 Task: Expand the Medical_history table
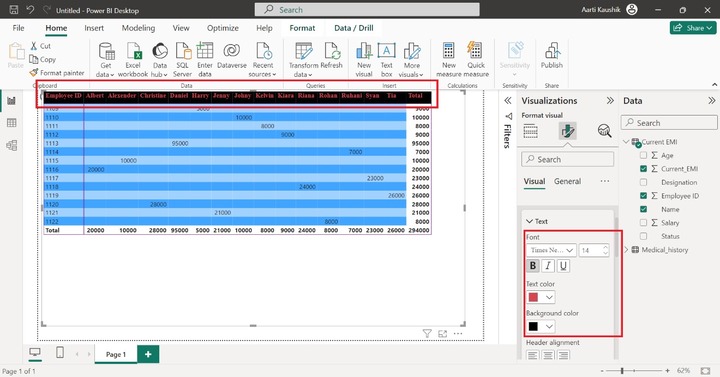coord(626,250)
